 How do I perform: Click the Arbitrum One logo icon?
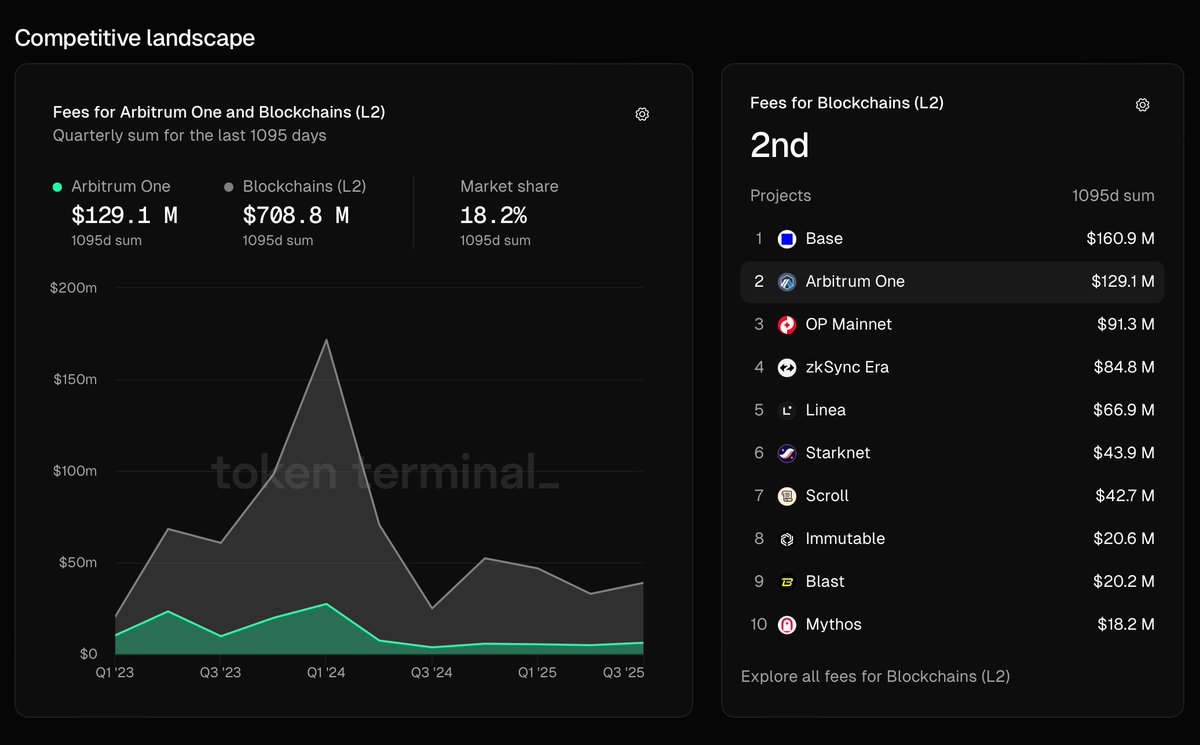point(786,282)
